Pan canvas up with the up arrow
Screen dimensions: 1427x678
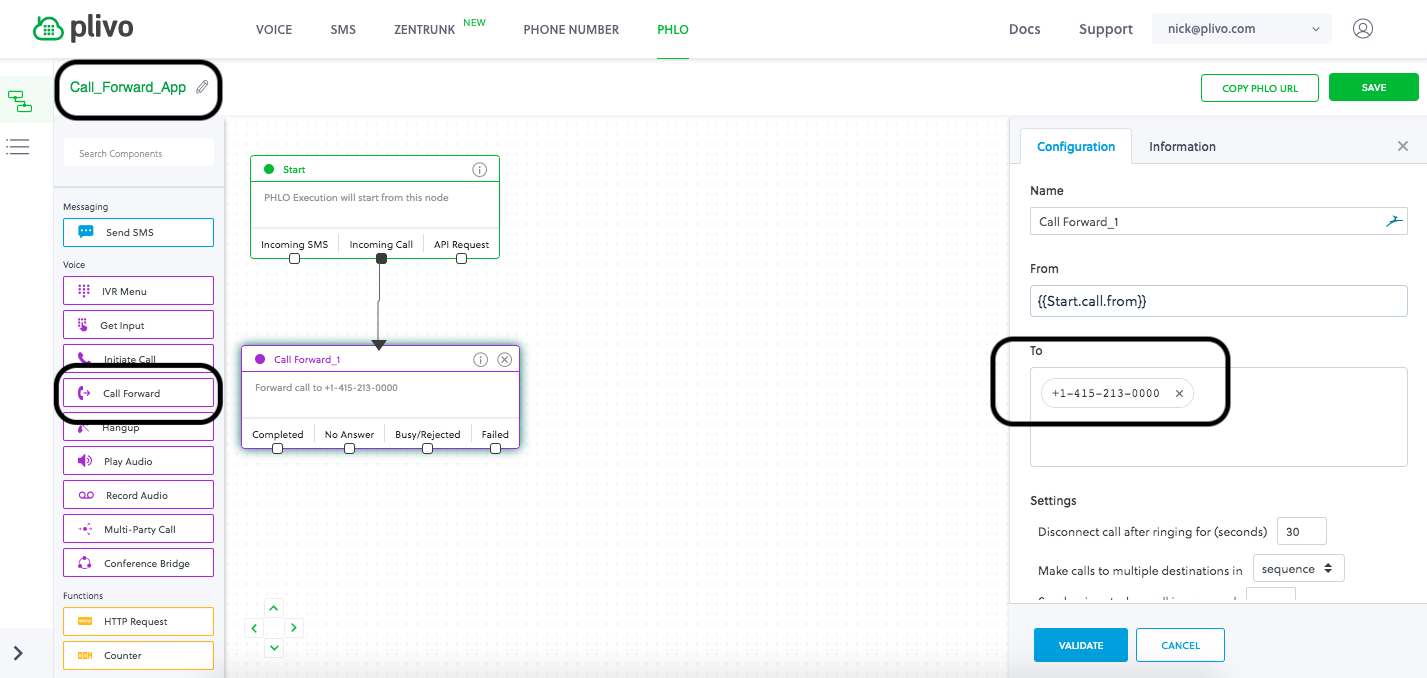pyautogui.click(x=274, y=608)
